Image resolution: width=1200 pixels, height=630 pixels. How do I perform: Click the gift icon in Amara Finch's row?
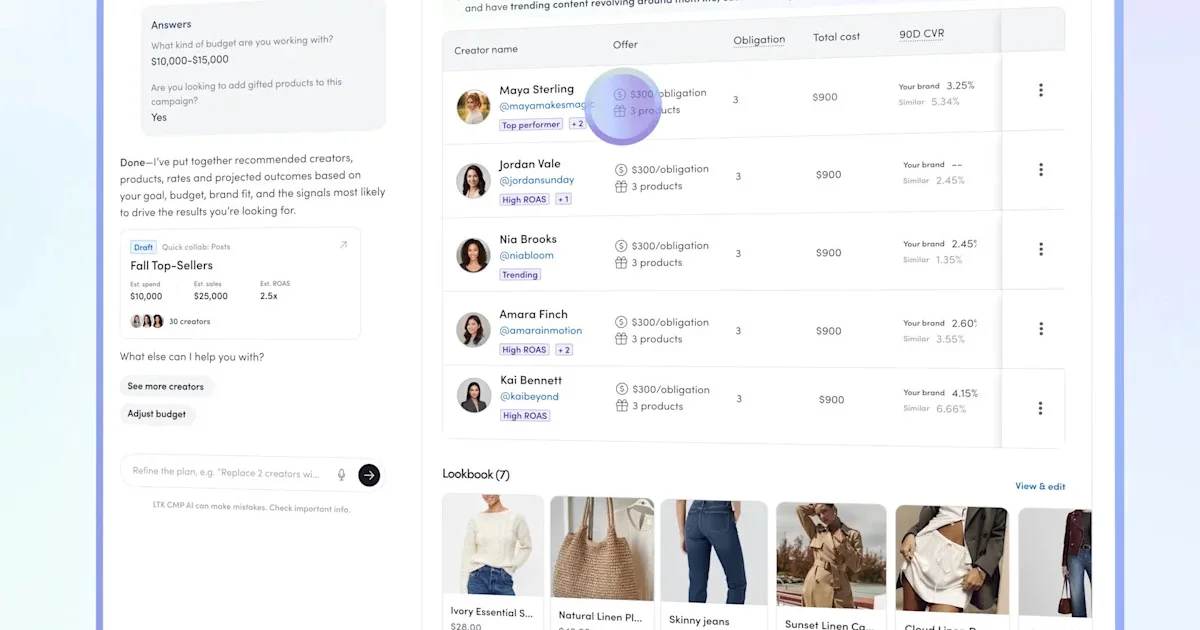620,339
